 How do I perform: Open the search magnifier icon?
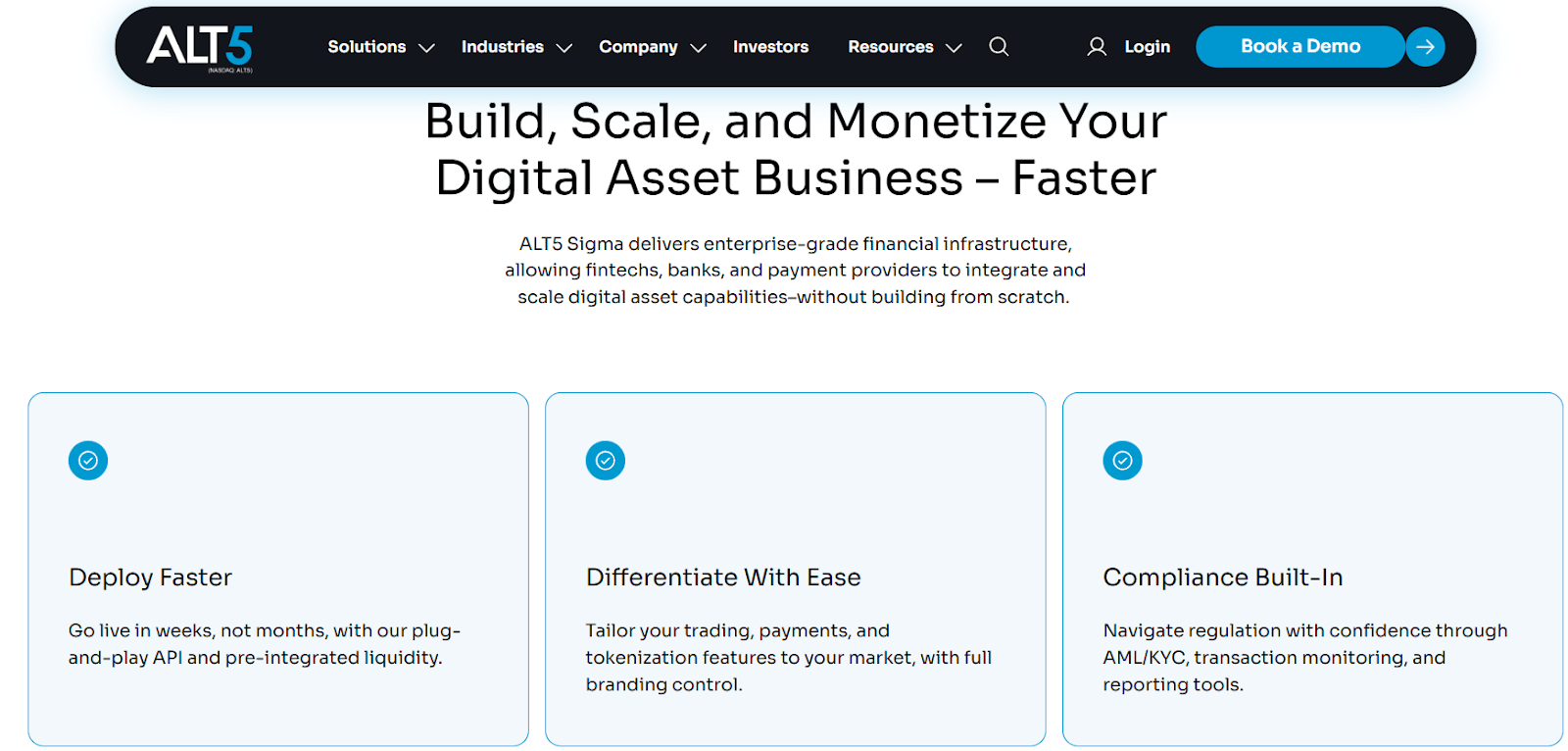[x=999, y=46]
